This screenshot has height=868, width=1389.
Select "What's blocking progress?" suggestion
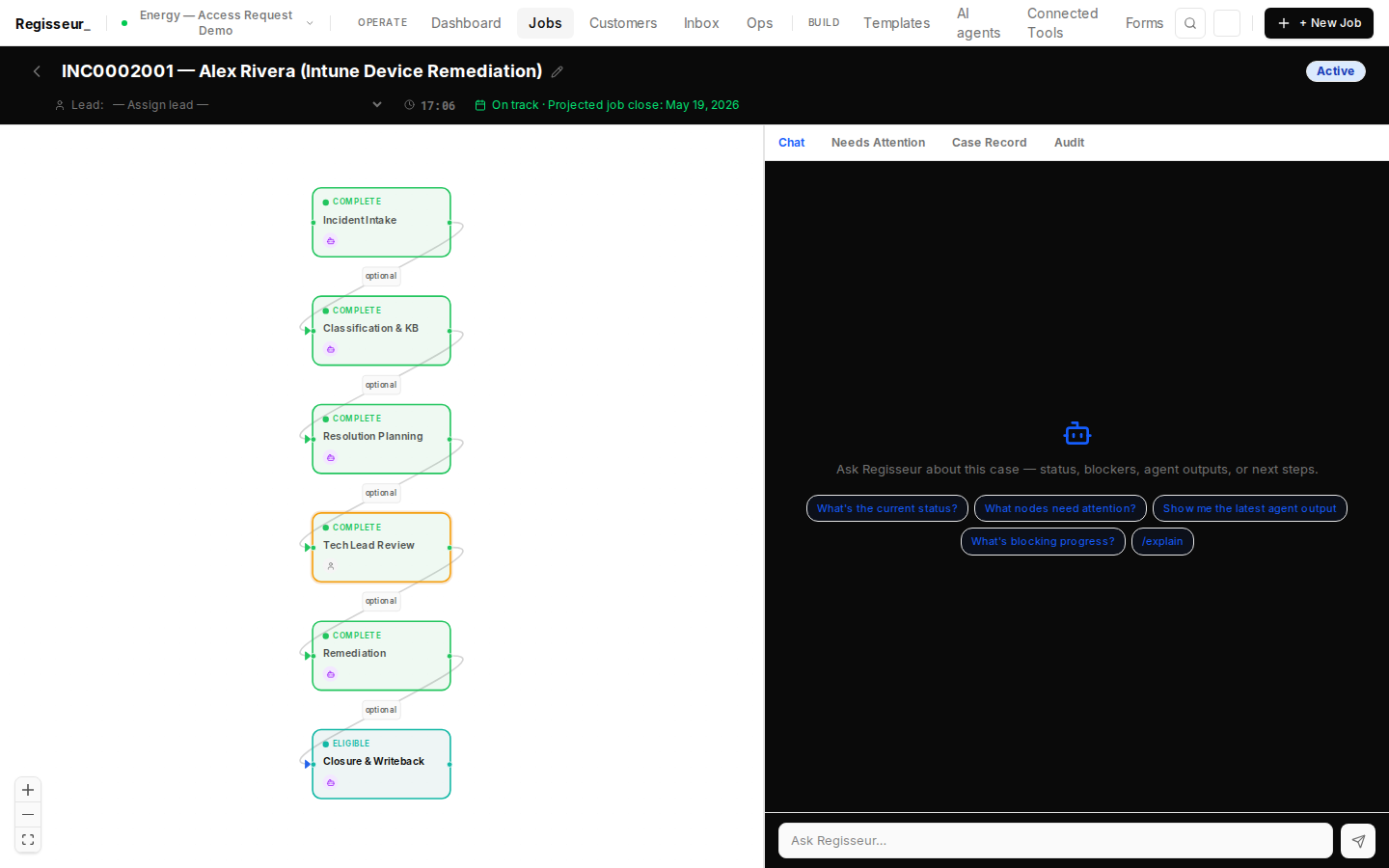coord(1043,542)
